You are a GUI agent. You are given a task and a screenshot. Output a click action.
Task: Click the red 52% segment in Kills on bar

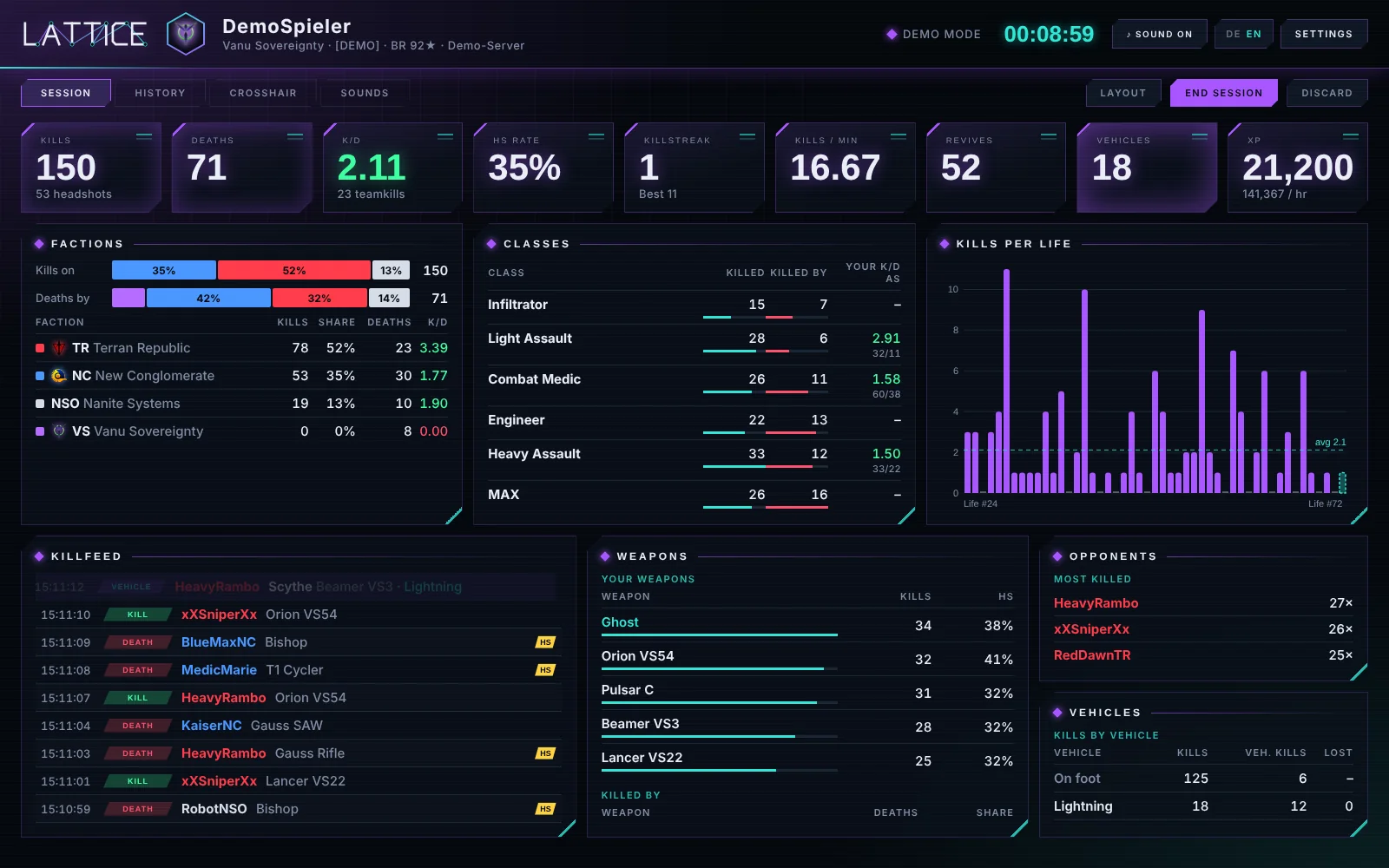point(294,270)
